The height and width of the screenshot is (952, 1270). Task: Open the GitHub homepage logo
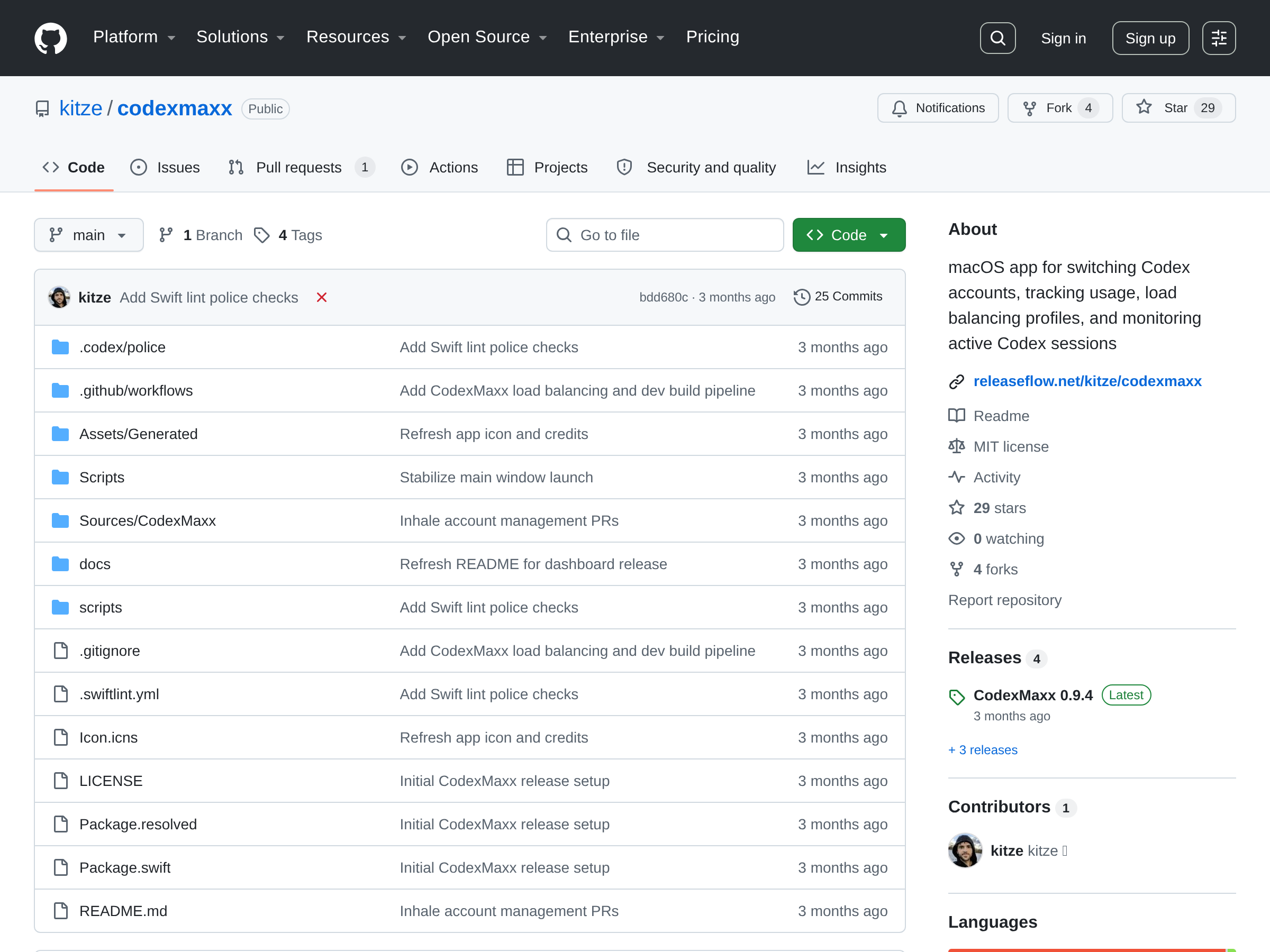pyautogui.click(x=50, y=38)
